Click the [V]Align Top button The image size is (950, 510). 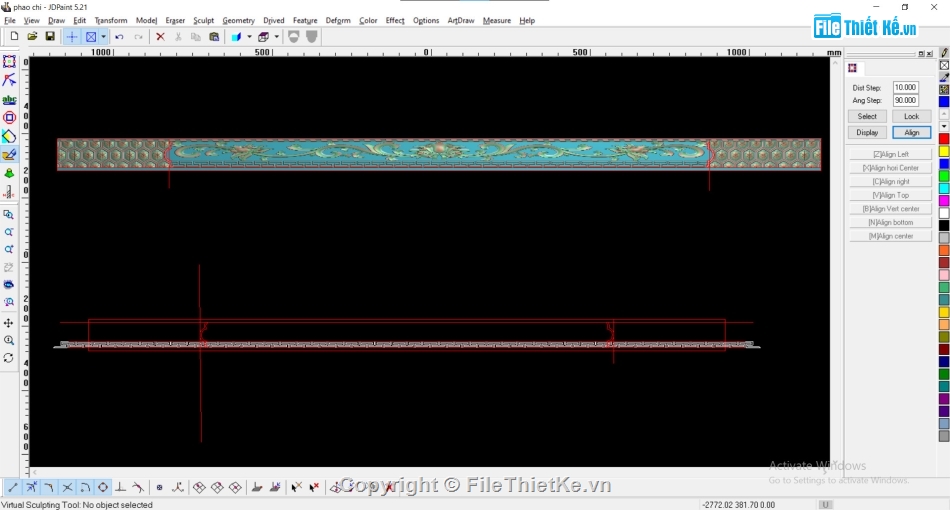click(891, 195)
